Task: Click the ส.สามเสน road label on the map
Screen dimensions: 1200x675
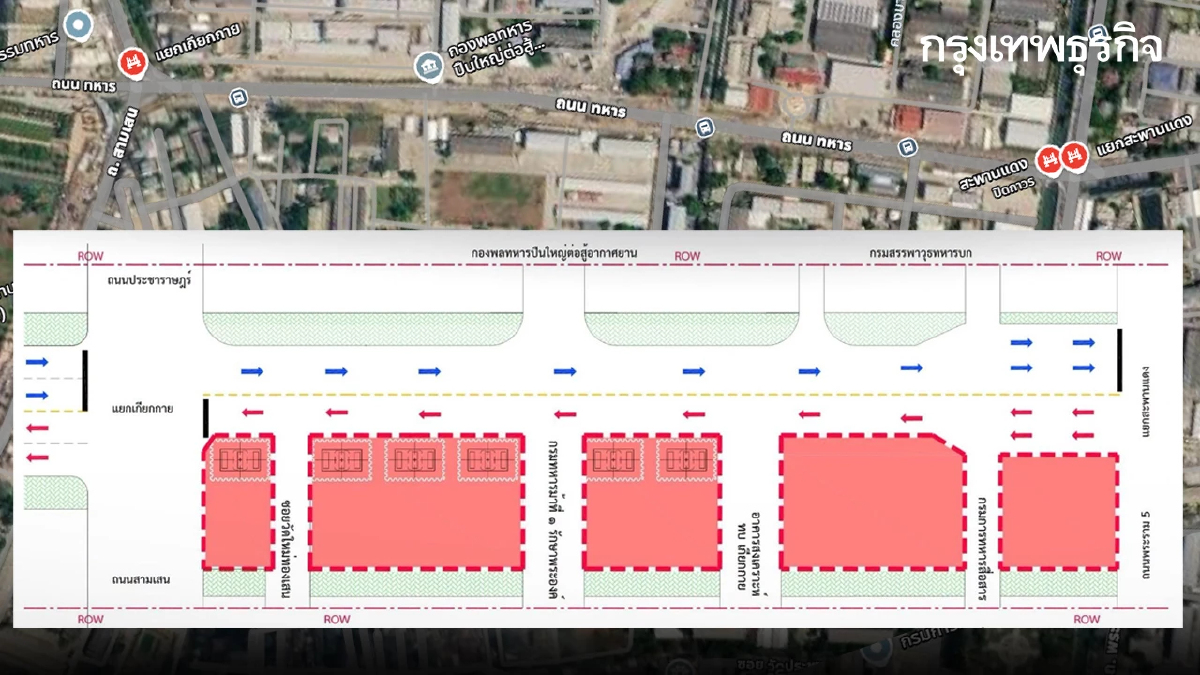Action: click(x=125, y=148)
